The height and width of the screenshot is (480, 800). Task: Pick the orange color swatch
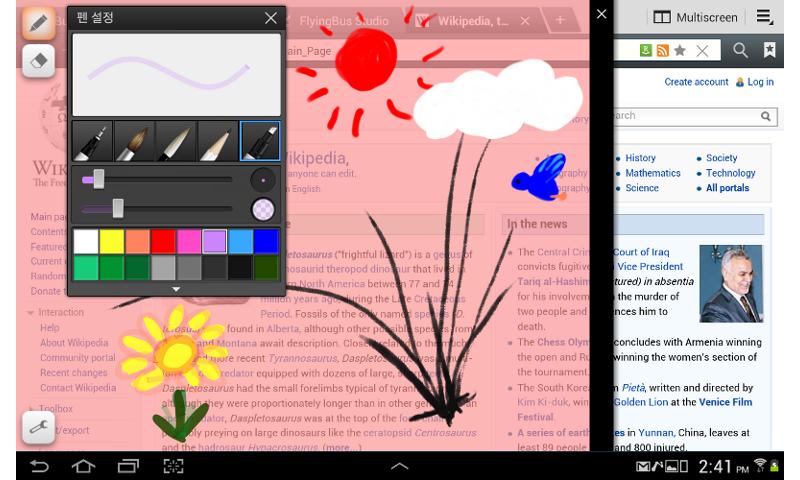138,241
